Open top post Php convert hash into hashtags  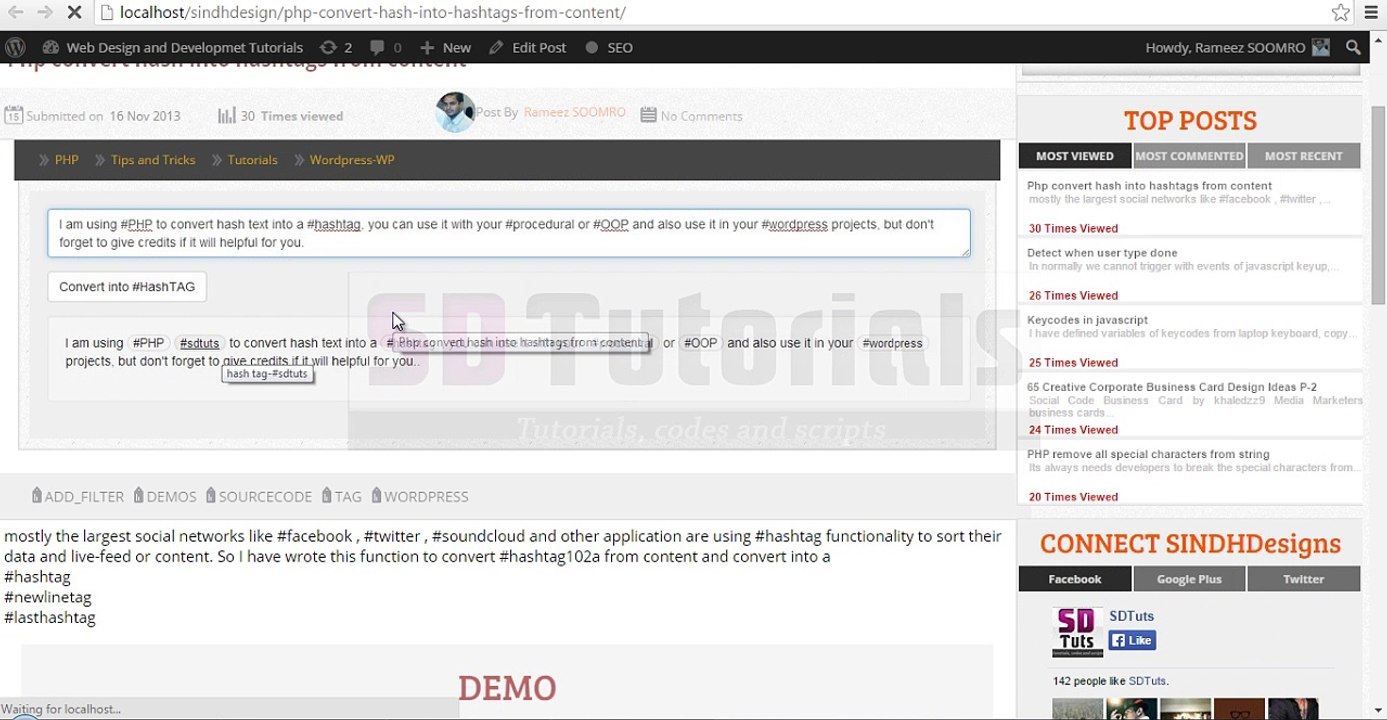click(1149, 186)
